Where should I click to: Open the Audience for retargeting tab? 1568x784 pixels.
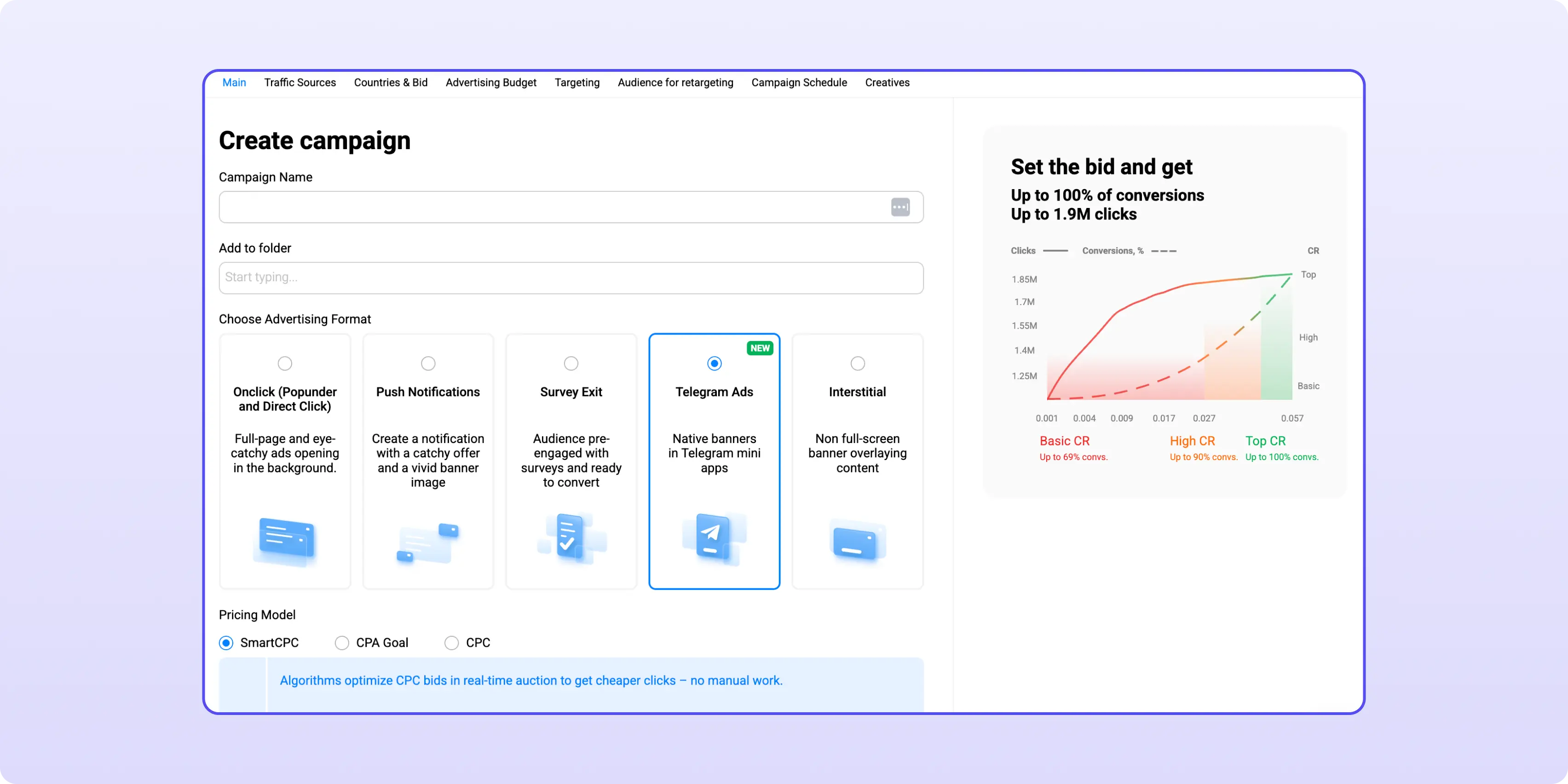tap(675, 82)
